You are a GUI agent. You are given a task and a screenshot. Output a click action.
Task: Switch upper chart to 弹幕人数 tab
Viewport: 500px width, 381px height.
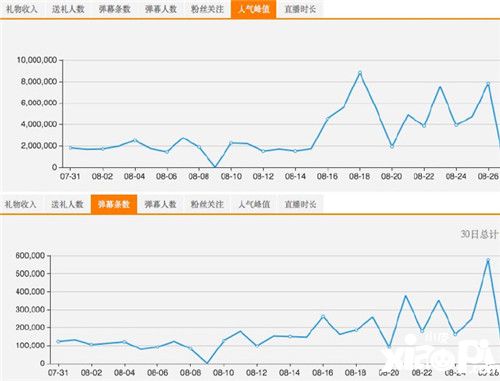point(161,9)
